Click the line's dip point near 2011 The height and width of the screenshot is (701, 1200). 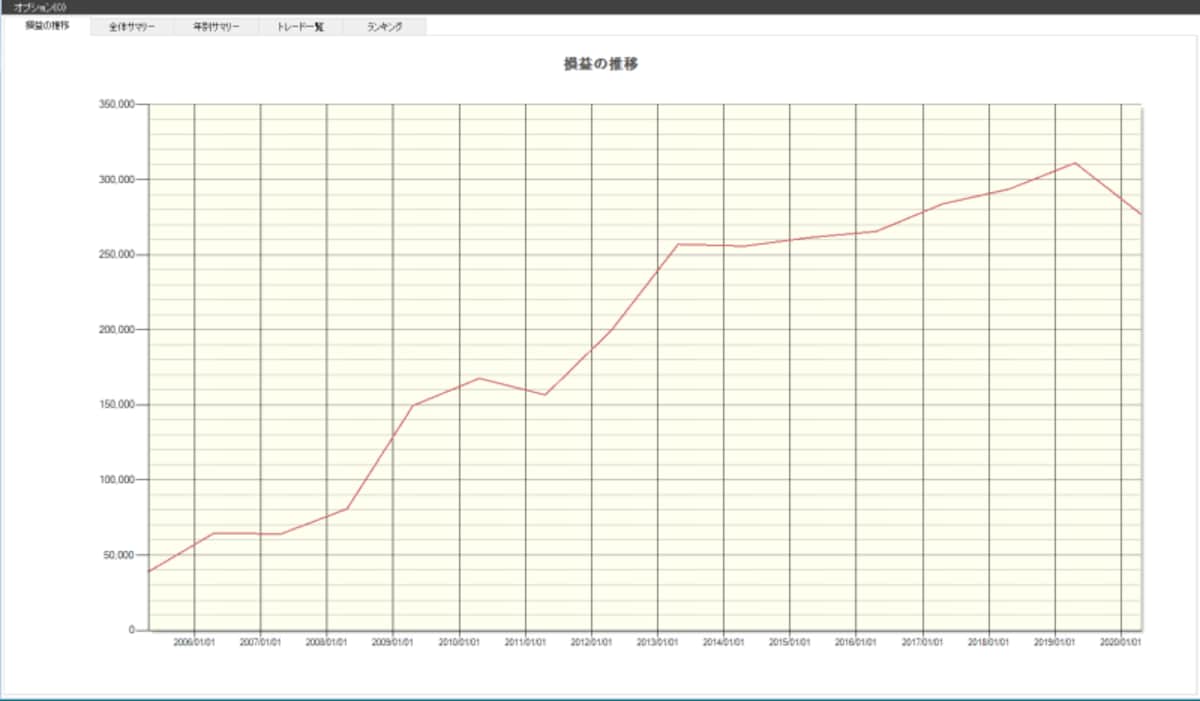pos(545,394)
